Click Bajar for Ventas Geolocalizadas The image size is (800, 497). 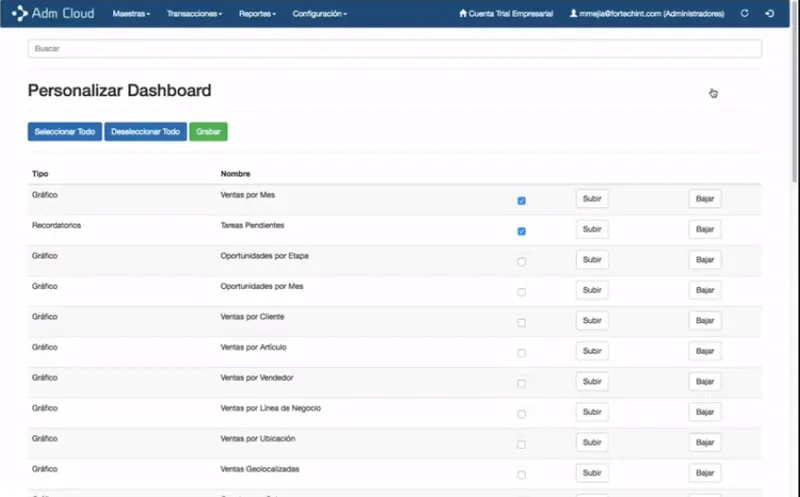coord(705,473)
